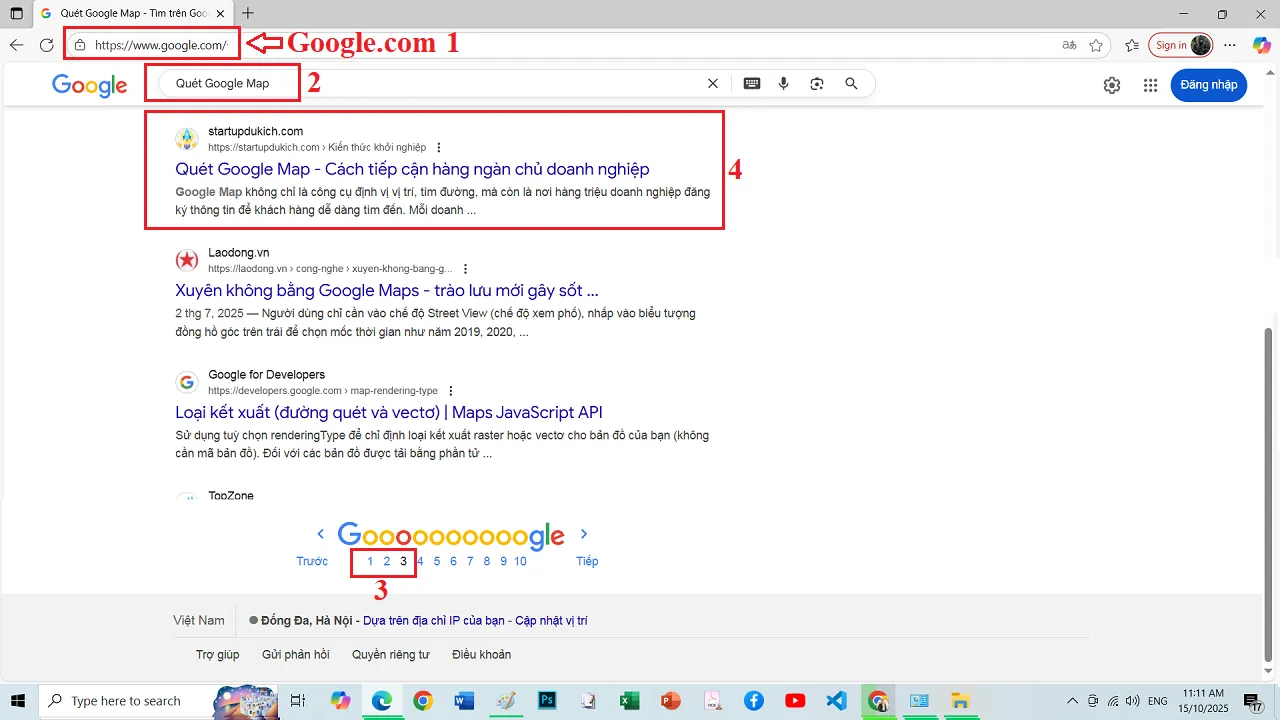Open the Điều khoản footer link
Viewport: 1280px width, 720px height.
pos(481,655)
